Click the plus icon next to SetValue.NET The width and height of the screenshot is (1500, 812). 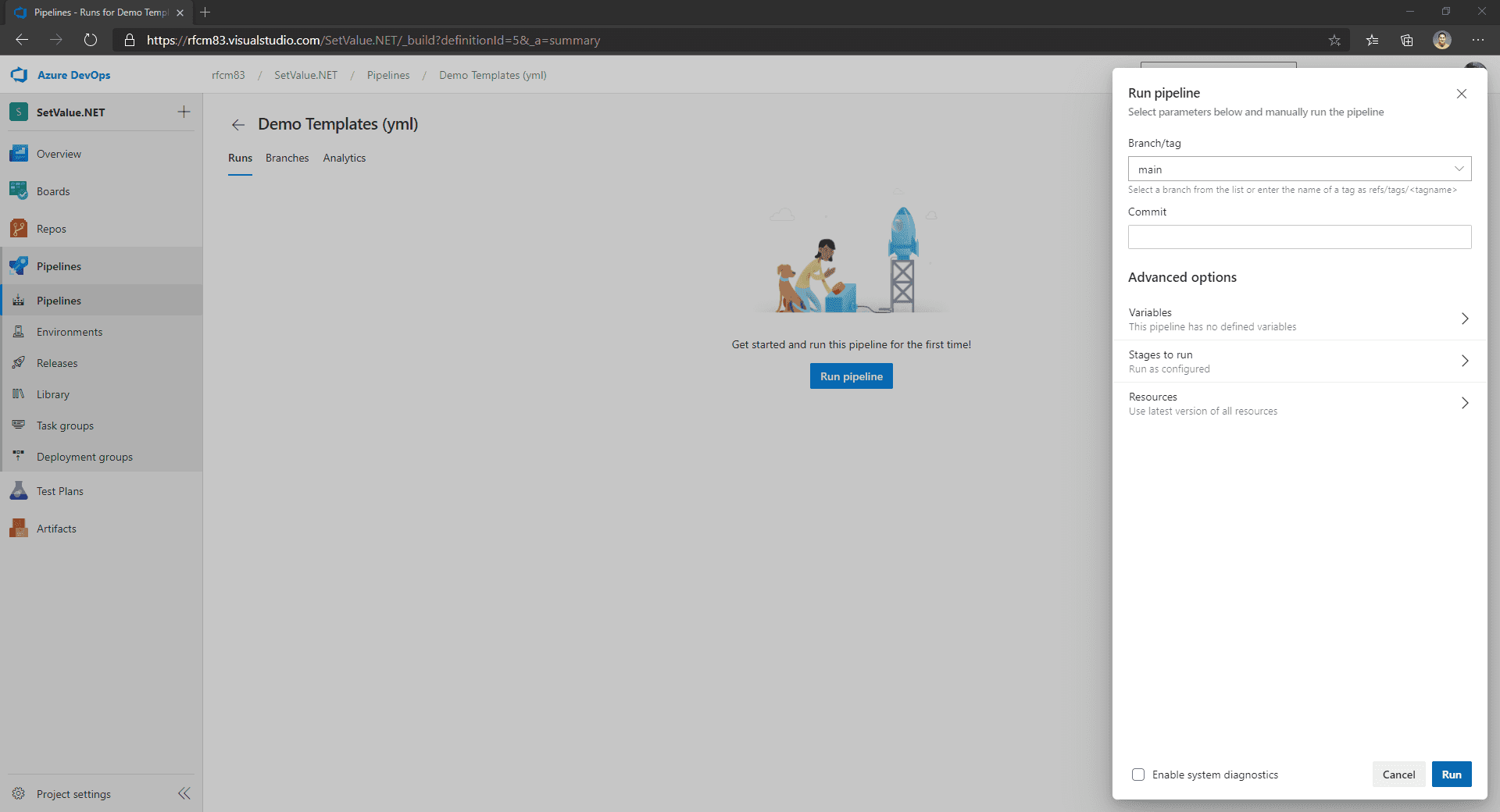coord(184,112)
